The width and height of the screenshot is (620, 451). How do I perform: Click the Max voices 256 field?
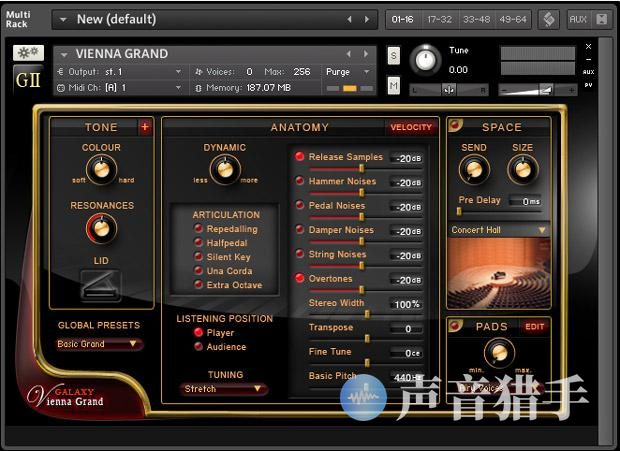pyautogui.click(x=302, y=72)
